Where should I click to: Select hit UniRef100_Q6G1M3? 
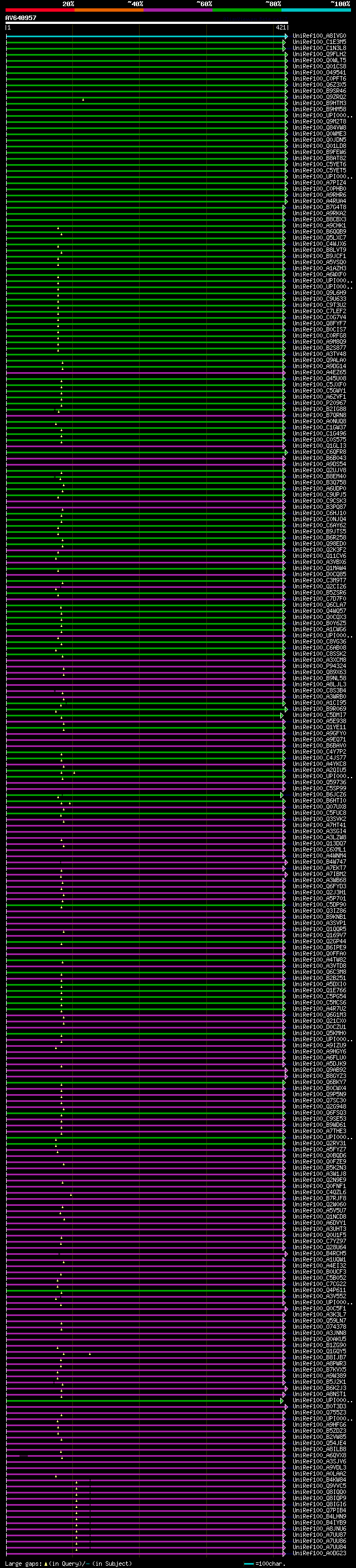[x=319, y=1015]
